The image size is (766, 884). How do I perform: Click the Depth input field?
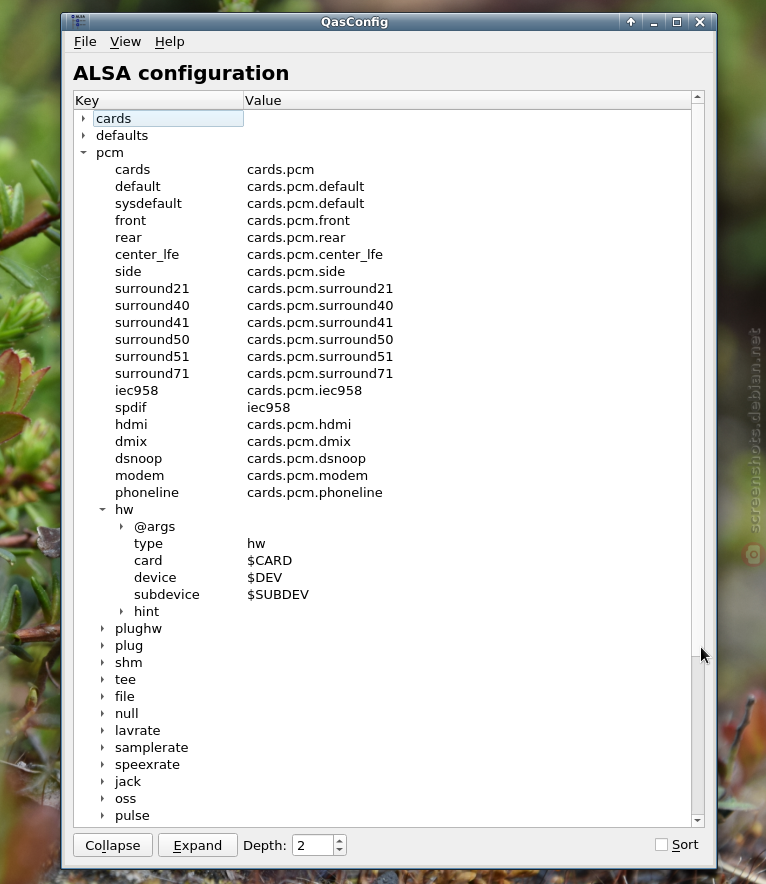(313, 845)
